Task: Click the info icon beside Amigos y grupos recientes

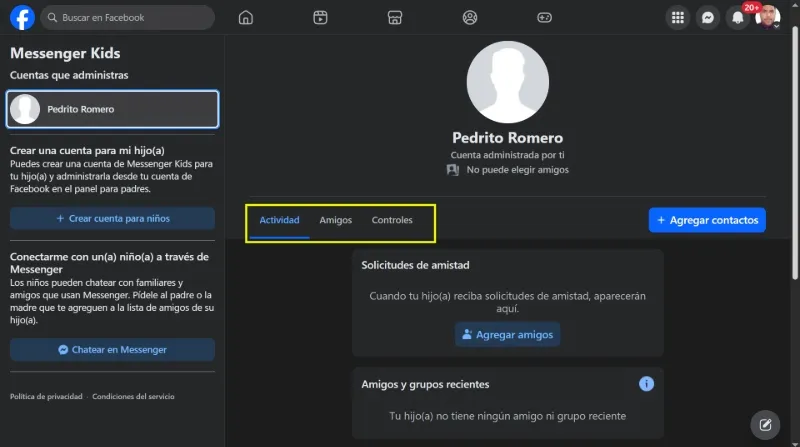Action: [646, 384]
